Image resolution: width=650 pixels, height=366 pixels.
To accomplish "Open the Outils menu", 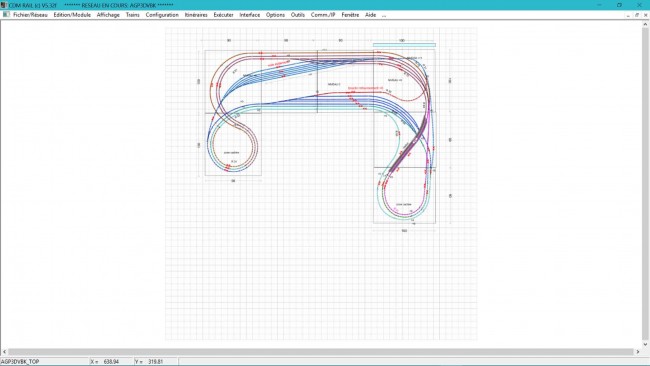I will [298, 15].
